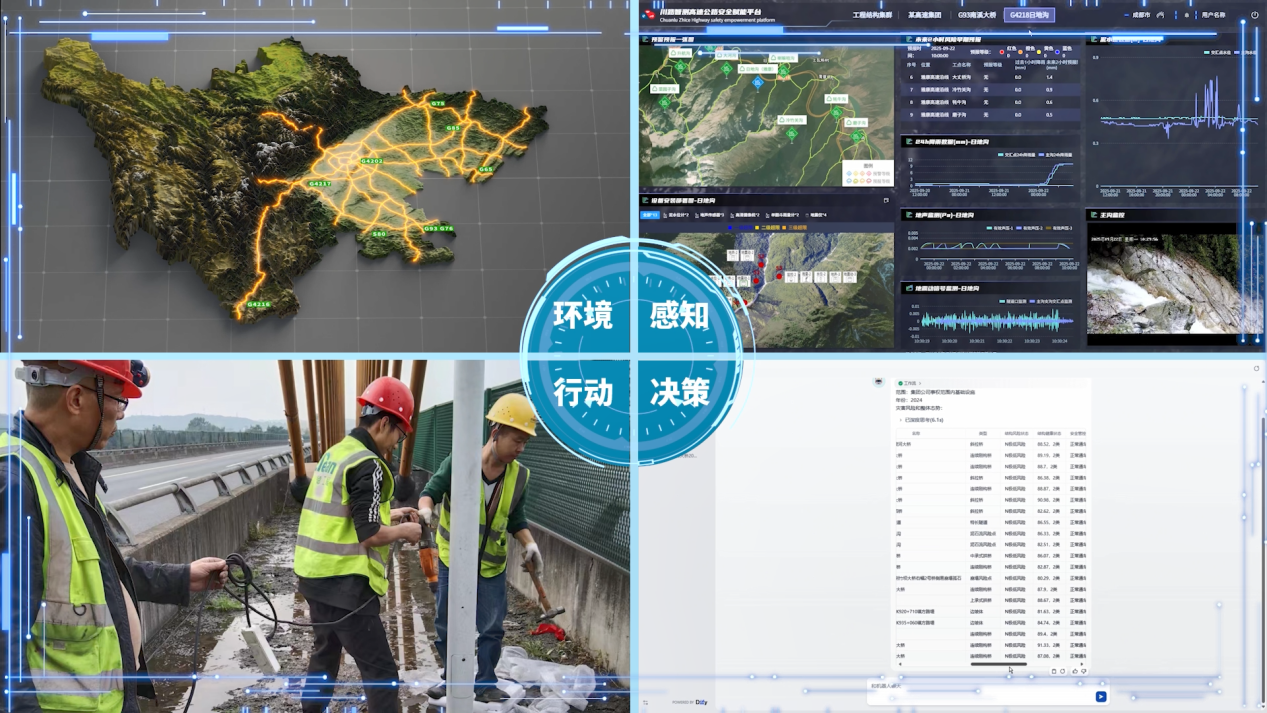This screenshot has width=1267, height=713.
Task: Click the thumbs down feedback icon
Action: 1084,672
